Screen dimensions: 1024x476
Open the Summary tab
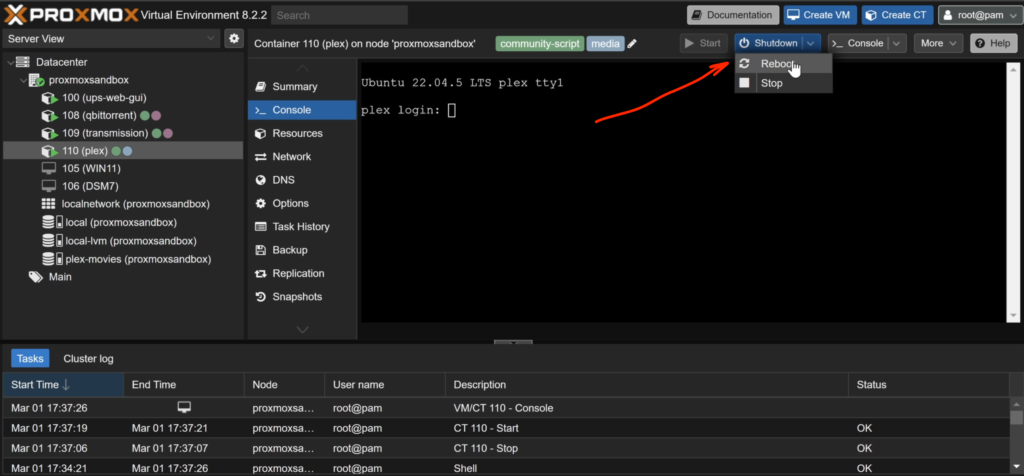[x=302, y=86]
